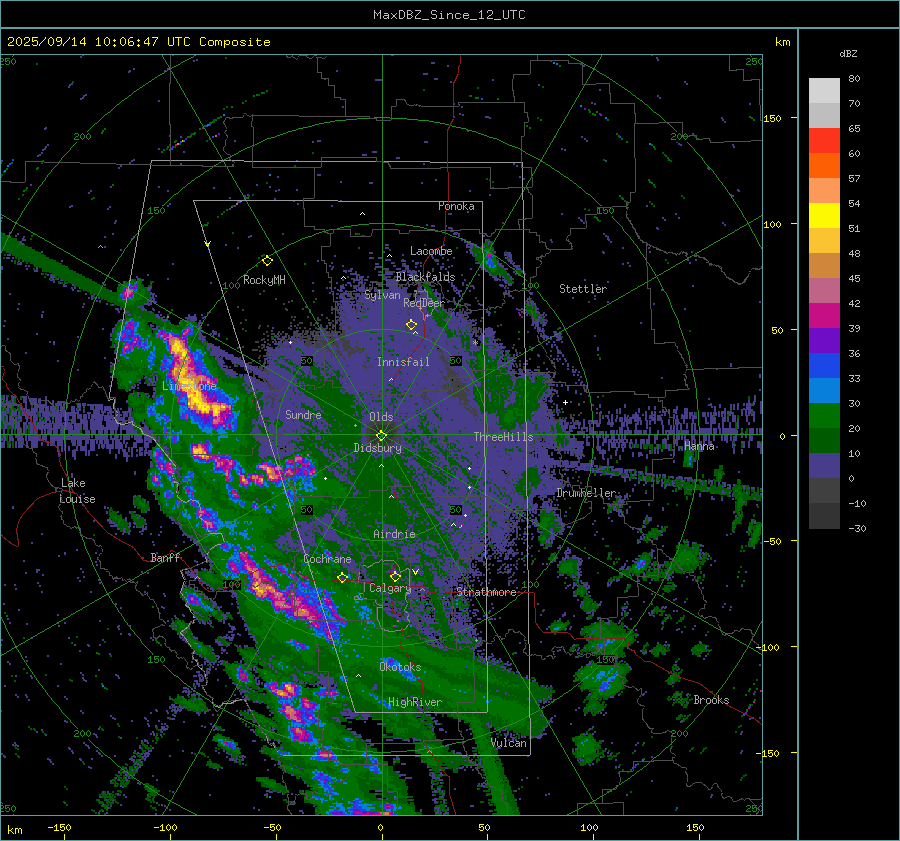Image resolution: width=900 pixels, height=841 pixels.
Task: Select the Drumheller label
Action: click(586, 493)
